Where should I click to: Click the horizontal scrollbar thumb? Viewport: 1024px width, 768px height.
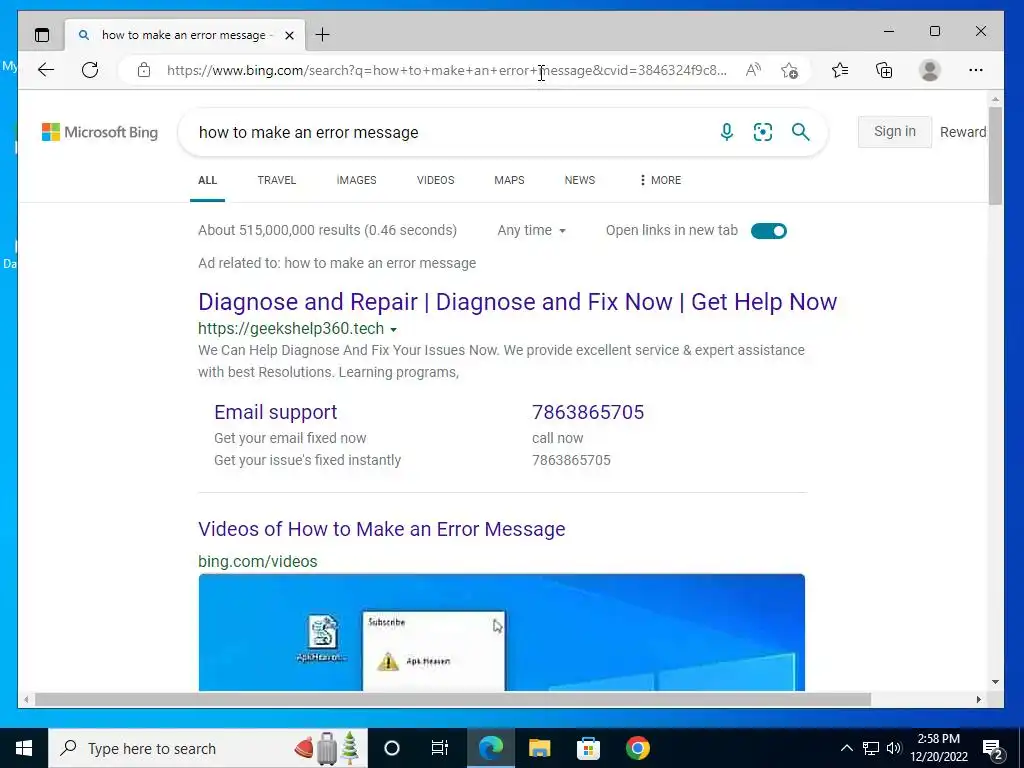pyautogui.click(x=453, y=699)
